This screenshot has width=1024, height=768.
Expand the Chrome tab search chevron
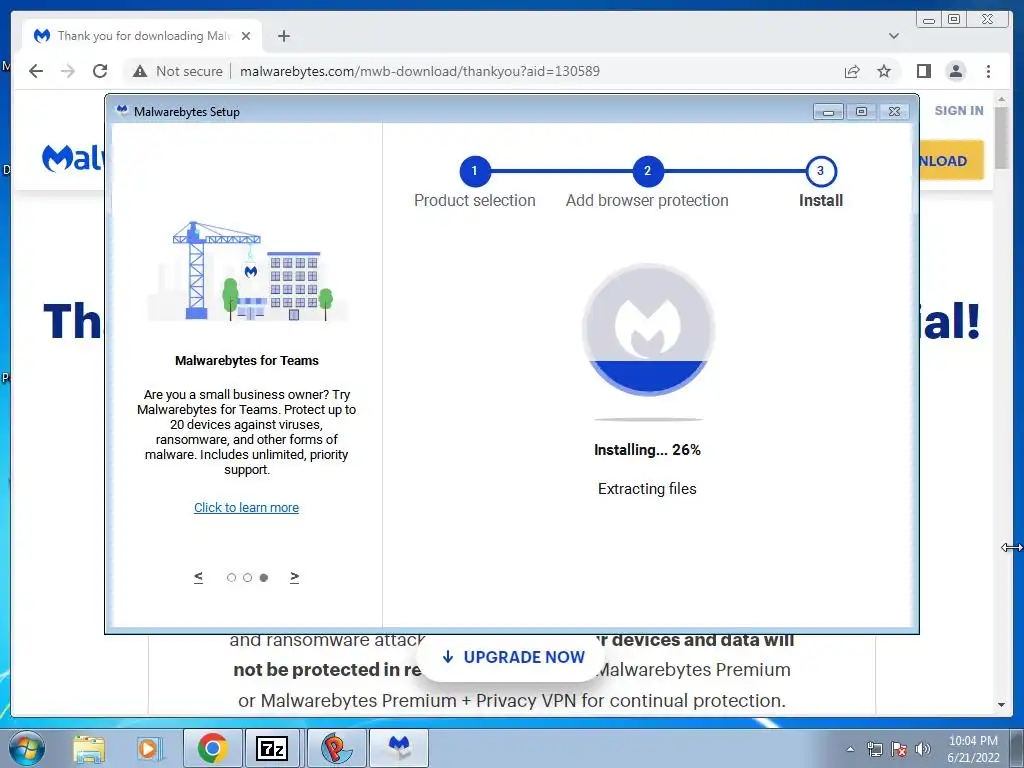893,36
